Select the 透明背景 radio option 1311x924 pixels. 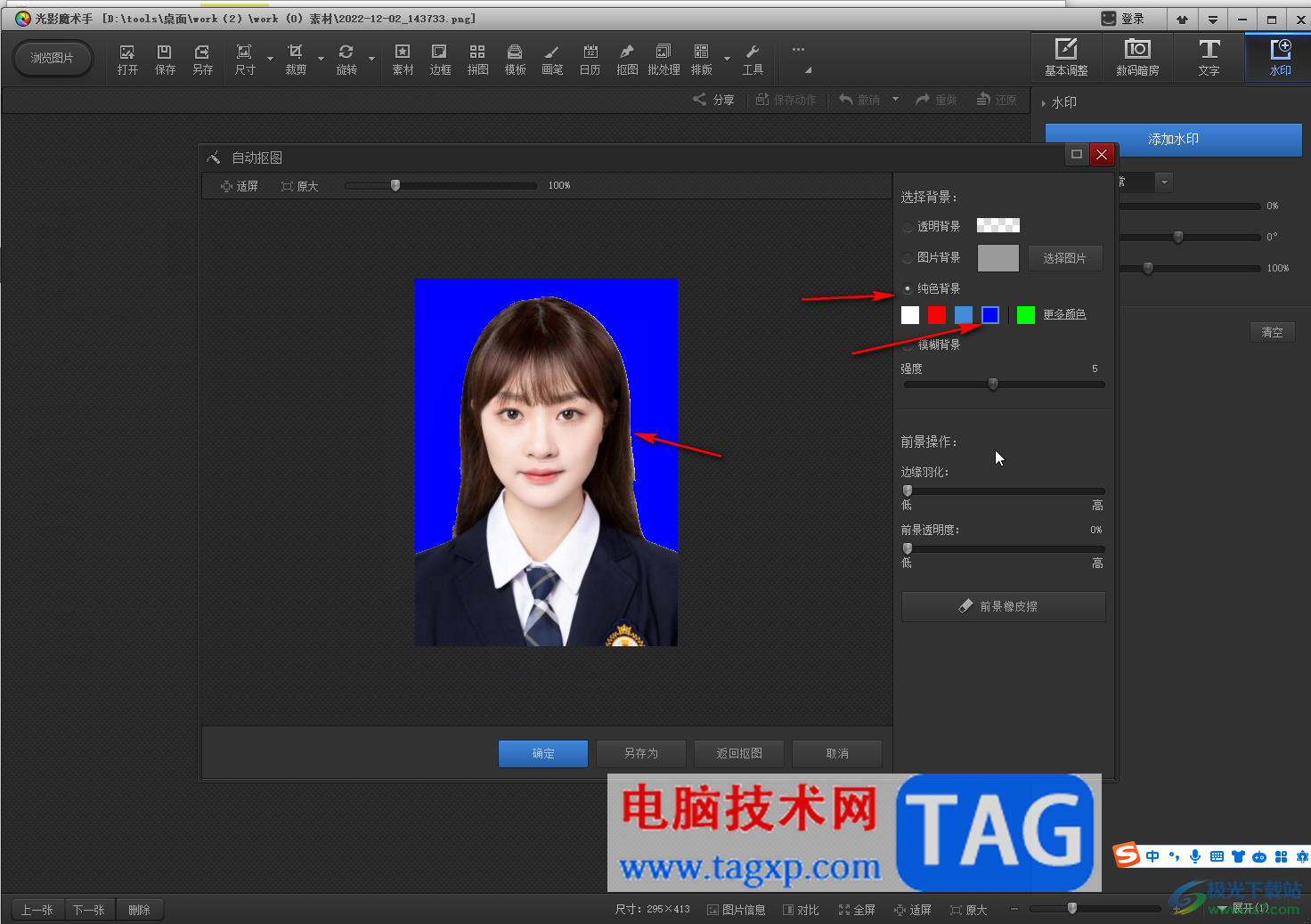tap(908, 227)
